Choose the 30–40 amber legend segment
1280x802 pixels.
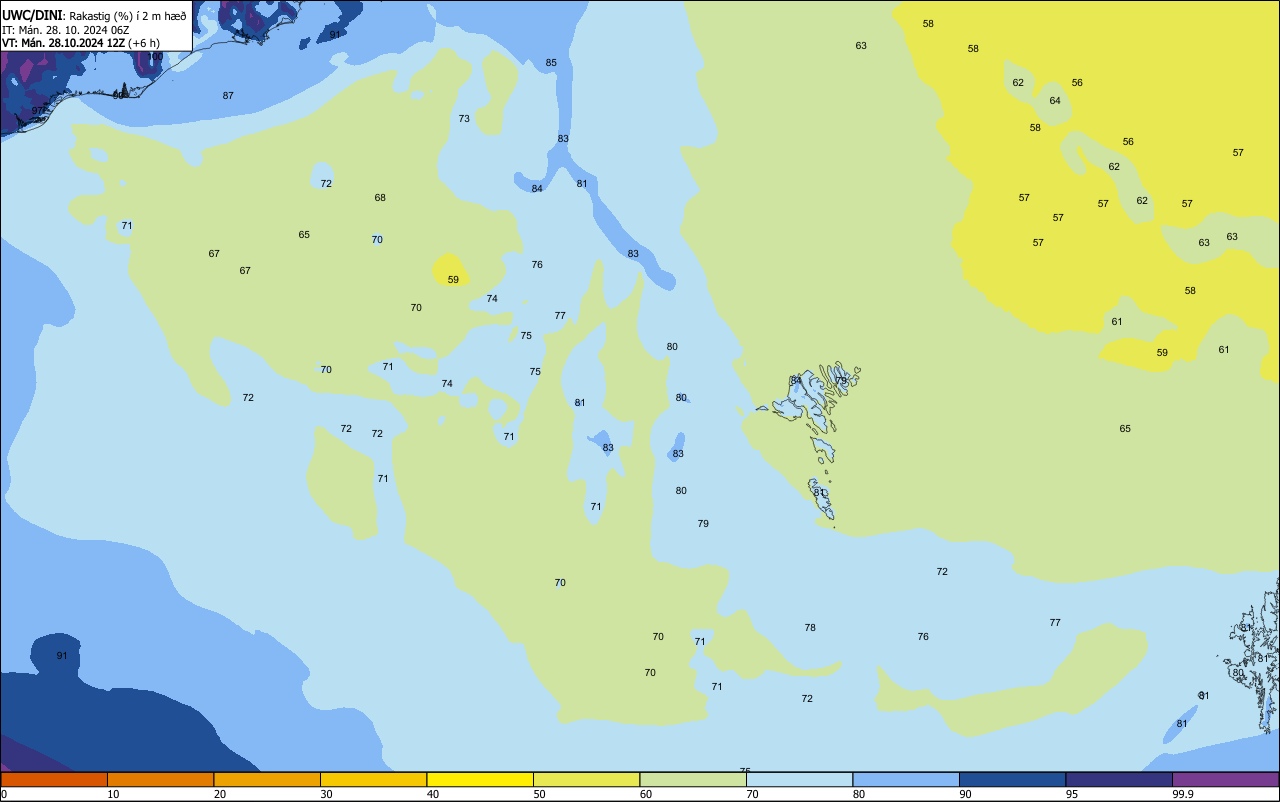click(x=373, y=779)
